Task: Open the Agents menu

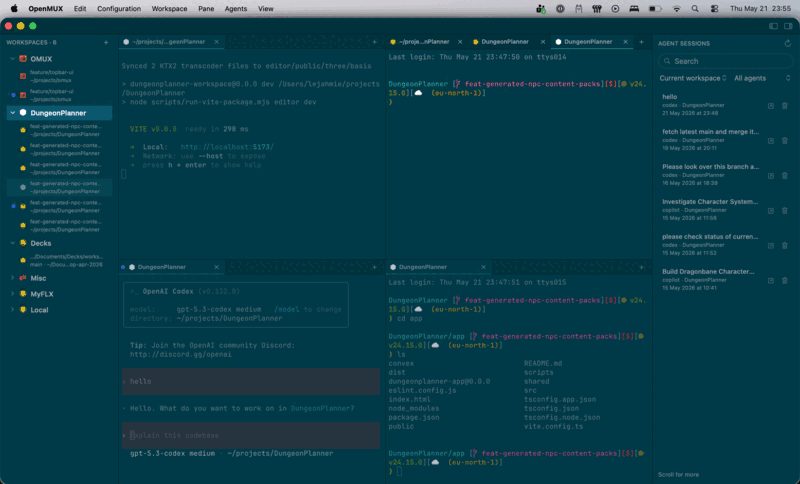Action: (x=236, y=9)
